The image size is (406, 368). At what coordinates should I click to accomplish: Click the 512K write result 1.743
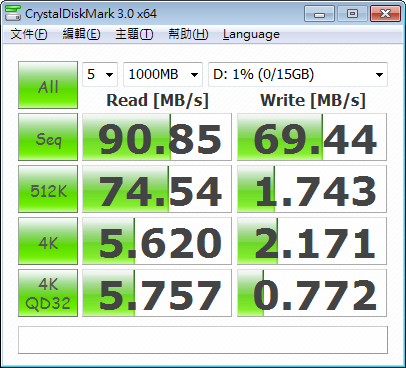pyautogui.click(x=312, y=189)
